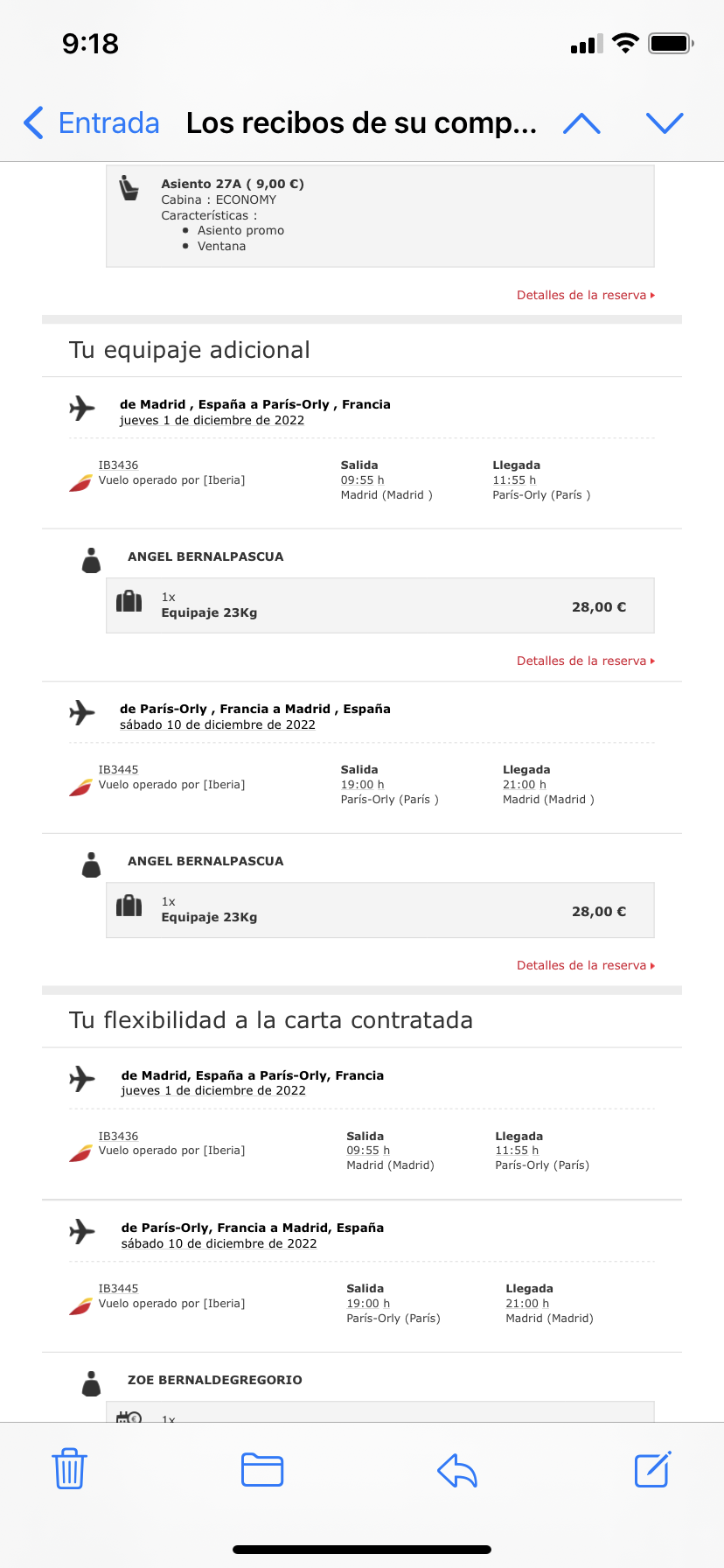Open the move-to-folder icon
Viewport: 724px width, 1568px height.
pos(262,1469)
